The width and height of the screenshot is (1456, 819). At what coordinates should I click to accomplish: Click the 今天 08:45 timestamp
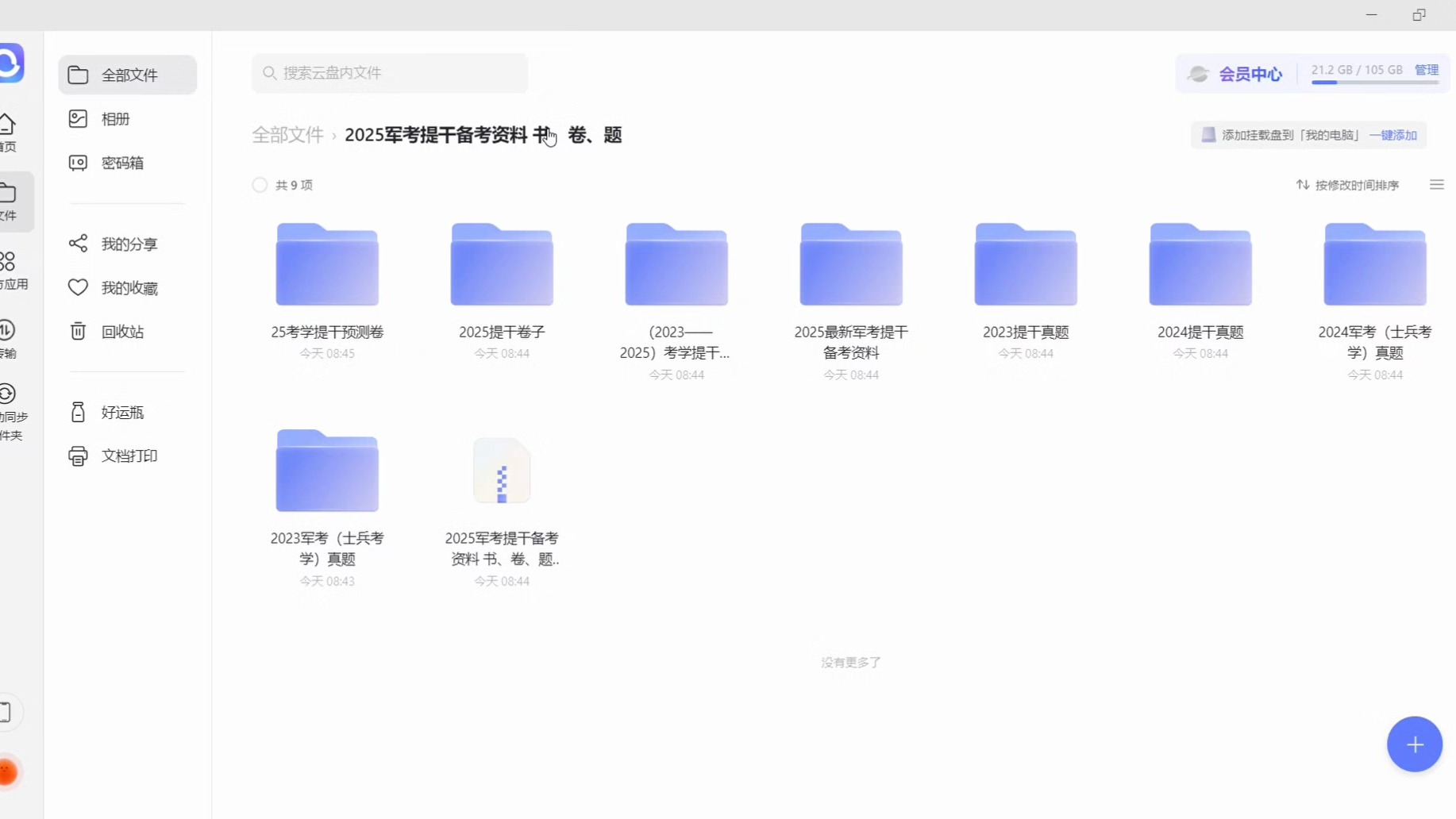click(327, 353)
